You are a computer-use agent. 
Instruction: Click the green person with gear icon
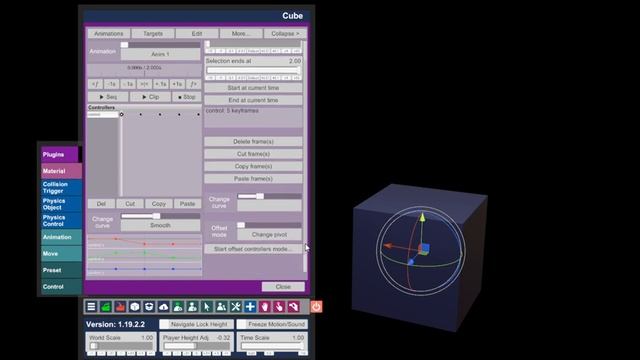click(x=178, y=307)
